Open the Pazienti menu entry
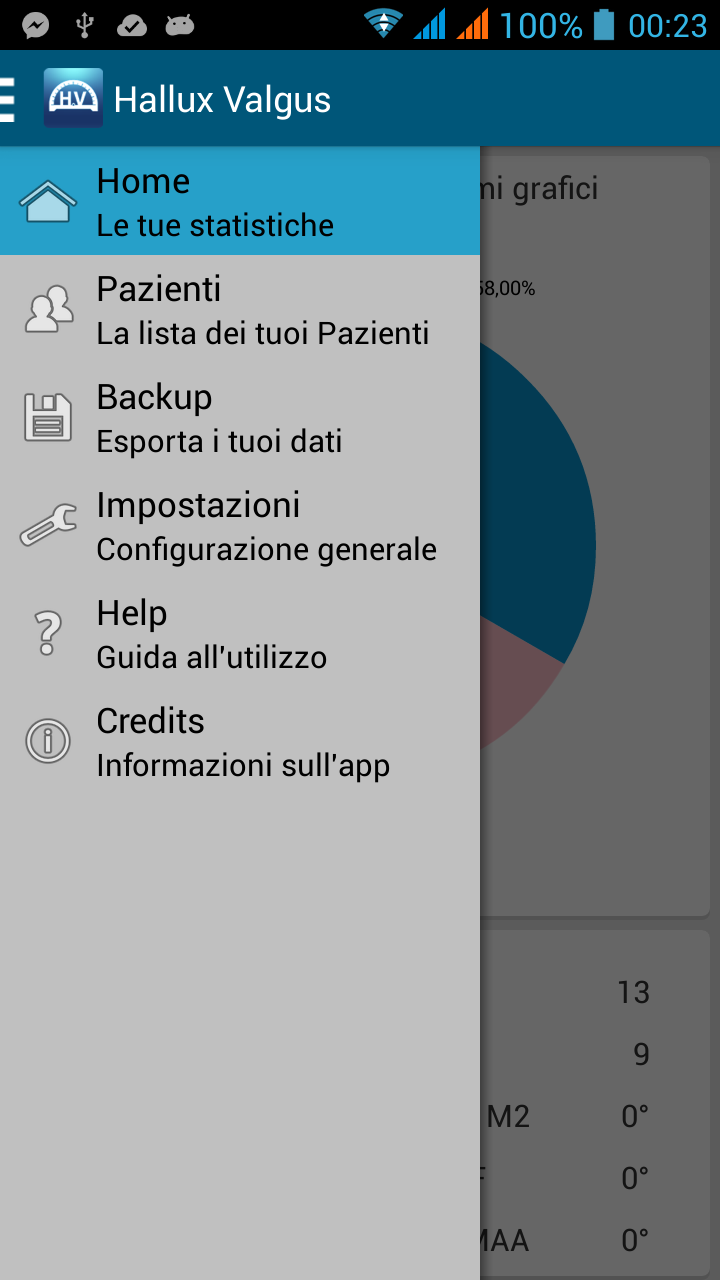Image resolution: width=720 pixels, height=1280 pixels. click(x=159, y=289)
